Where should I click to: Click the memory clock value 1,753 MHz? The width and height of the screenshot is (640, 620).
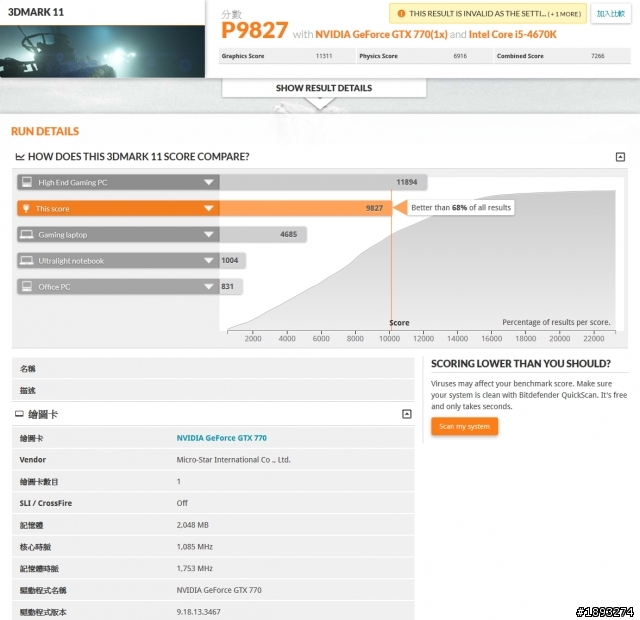[x=195, y=568]
